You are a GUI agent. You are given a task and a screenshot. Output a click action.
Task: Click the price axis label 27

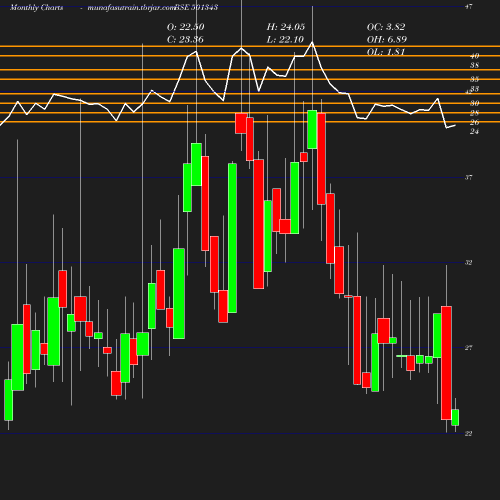pyautogui.click(x=468, y=348)
